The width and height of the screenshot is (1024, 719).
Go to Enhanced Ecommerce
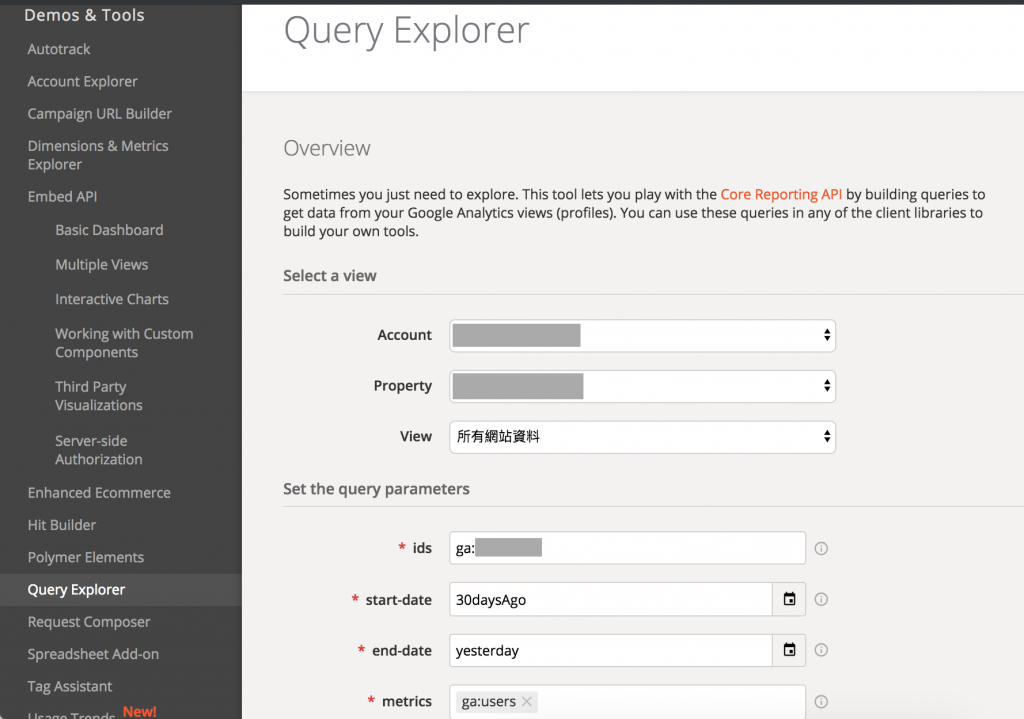point(99,493)
